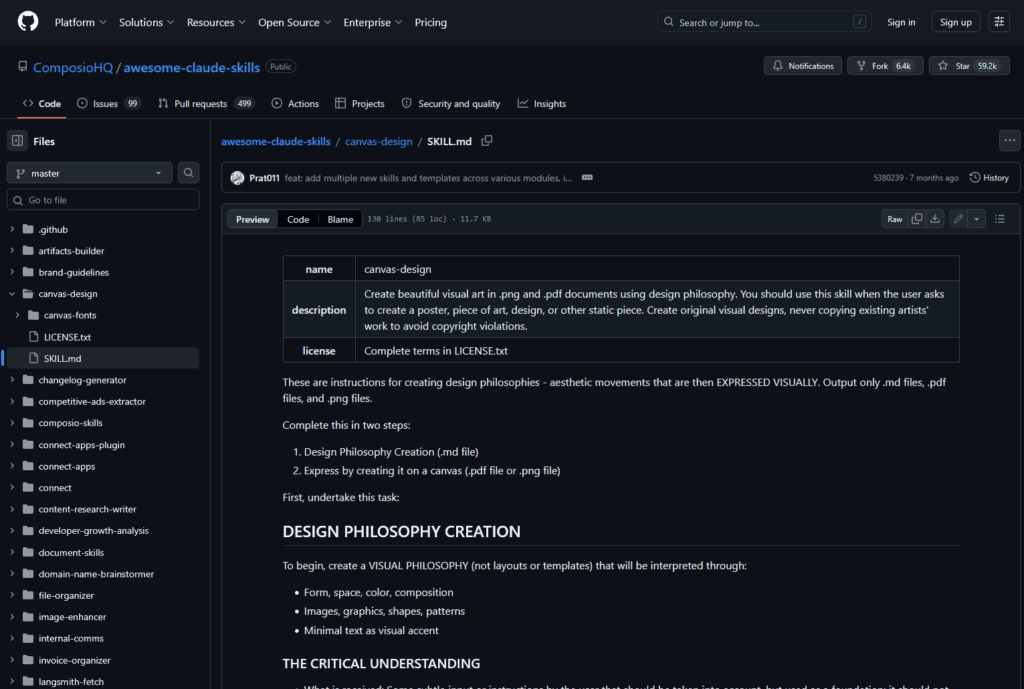Open the Platform menu
1024x689 pixels.
[80, 22]
